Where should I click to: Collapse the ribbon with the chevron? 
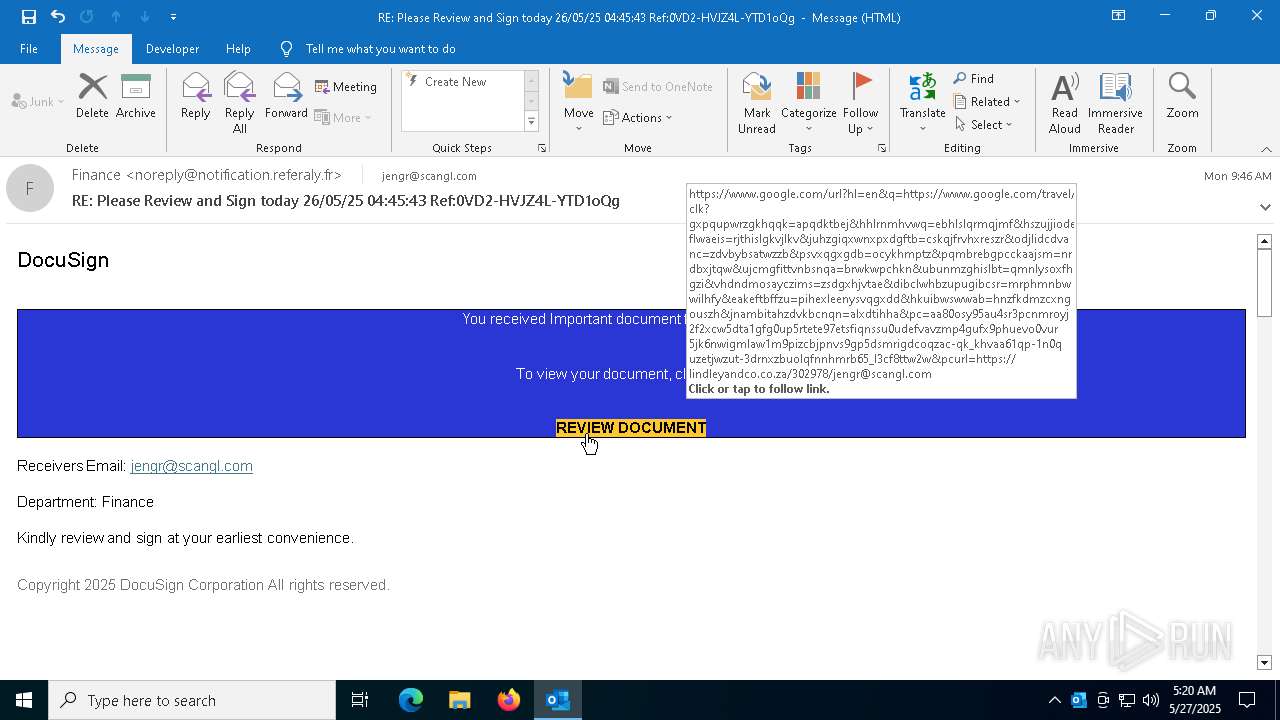[x=1266, y=149]
